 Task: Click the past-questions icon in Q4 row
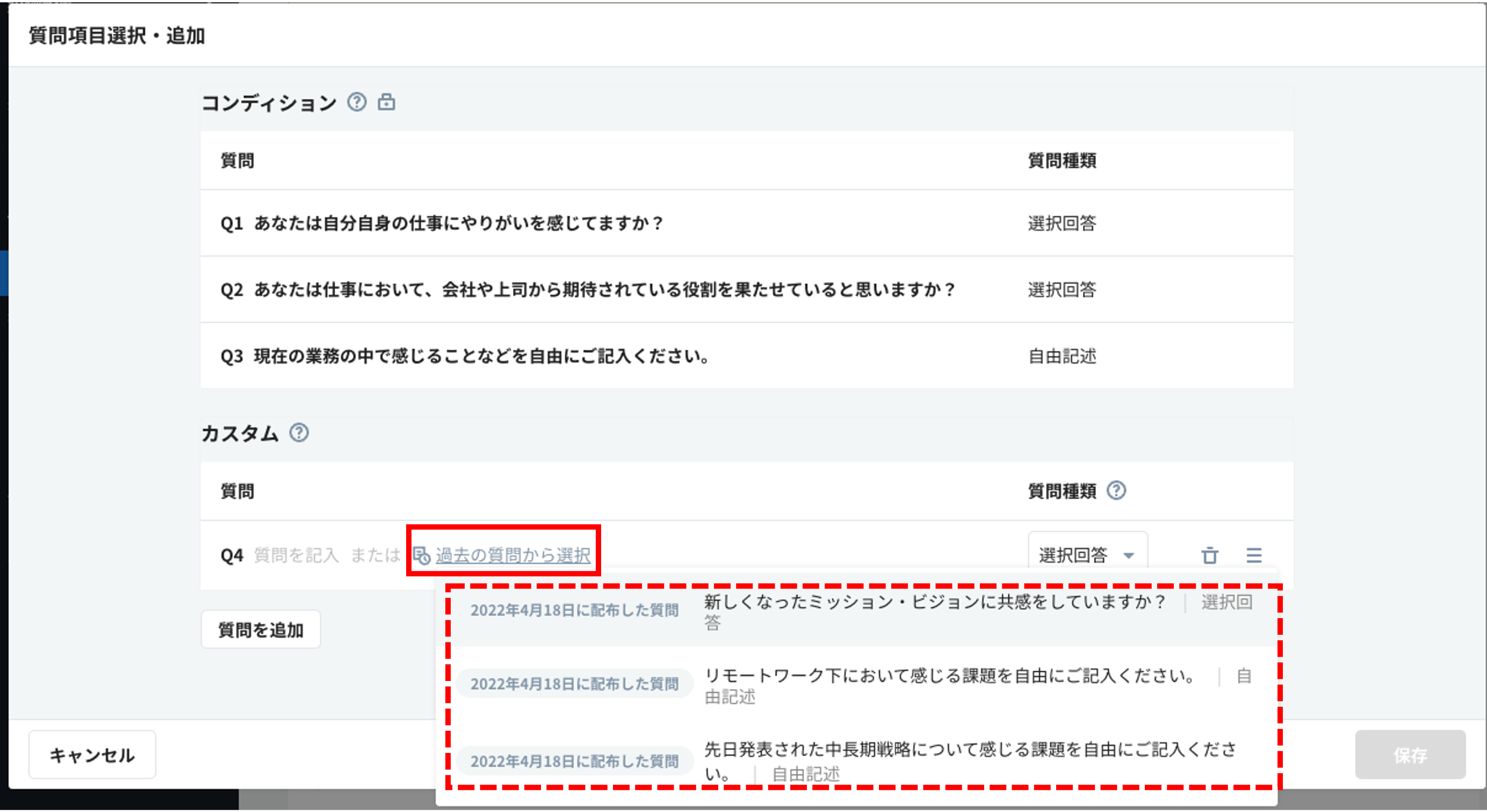421,555
